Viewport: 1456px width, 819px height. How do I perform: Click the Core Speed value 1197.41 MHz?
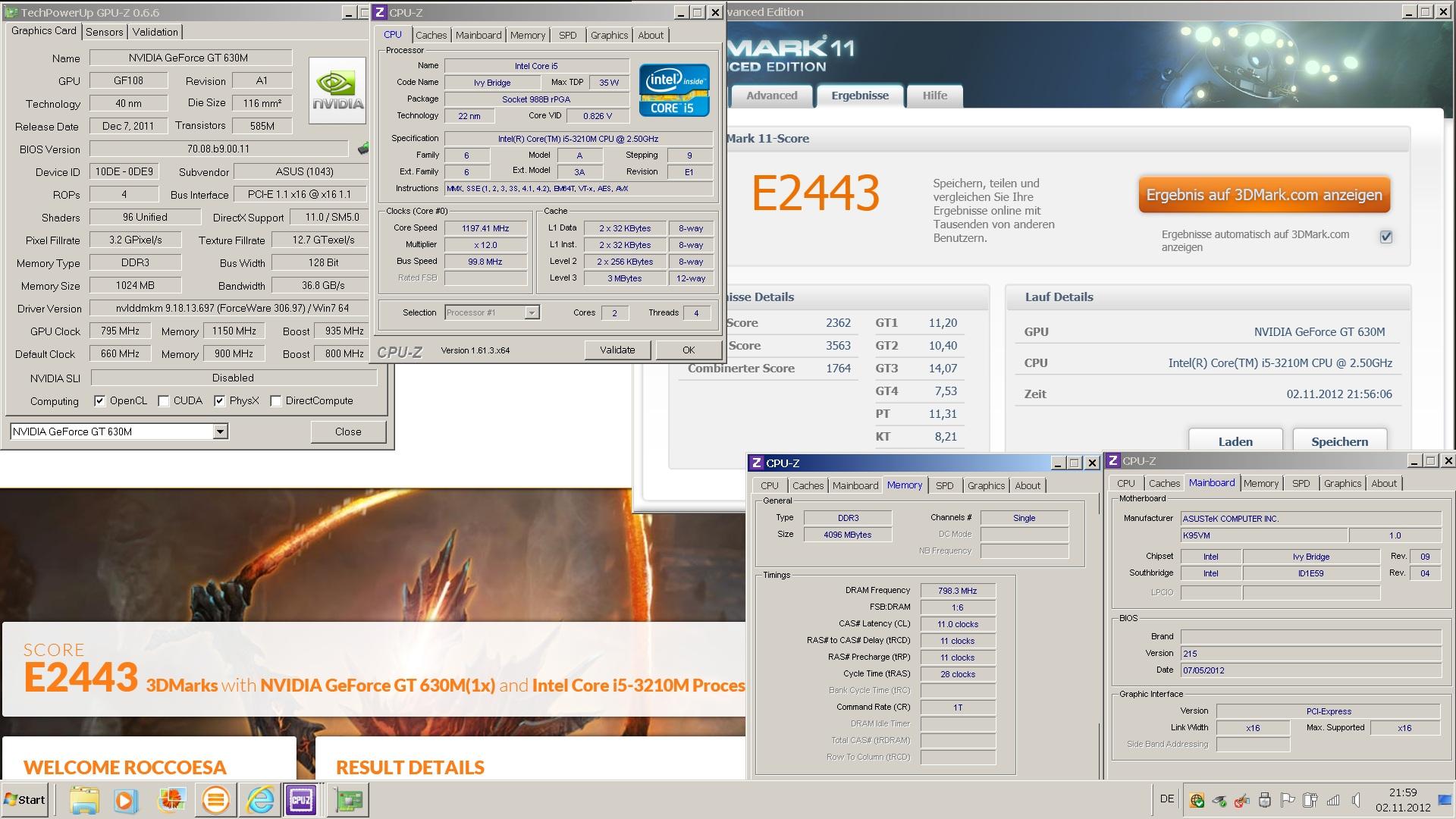click(x=485, y=228)
